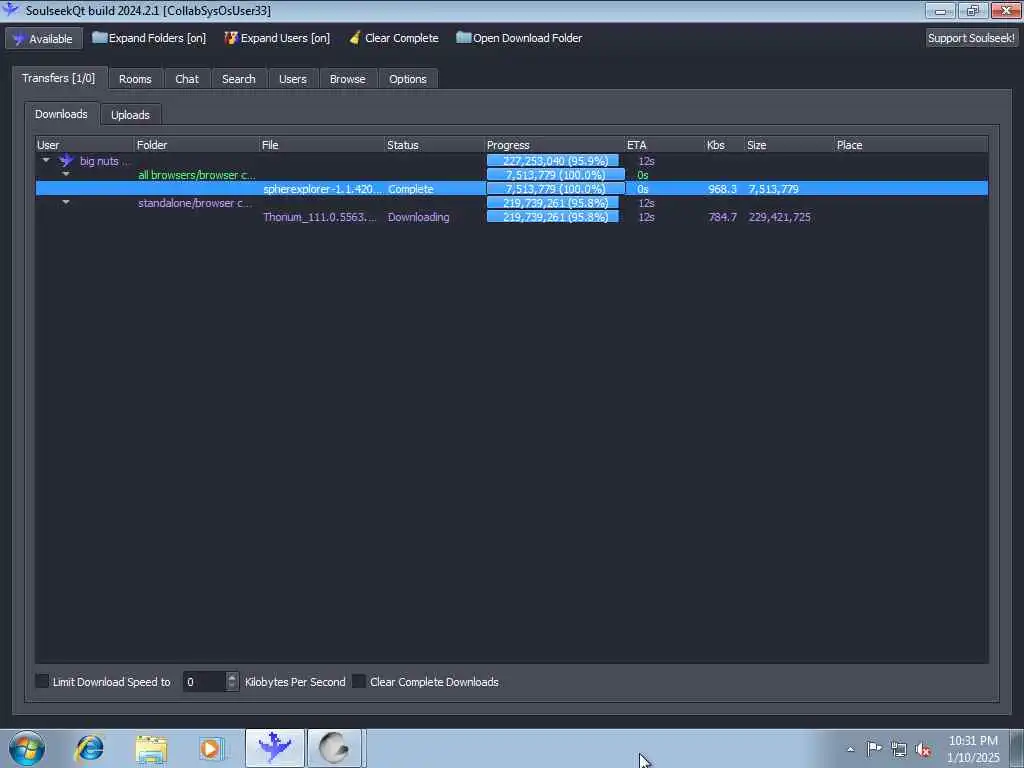Open the Search tab
The image size is (1024, 768).
(x=238, y=79)
